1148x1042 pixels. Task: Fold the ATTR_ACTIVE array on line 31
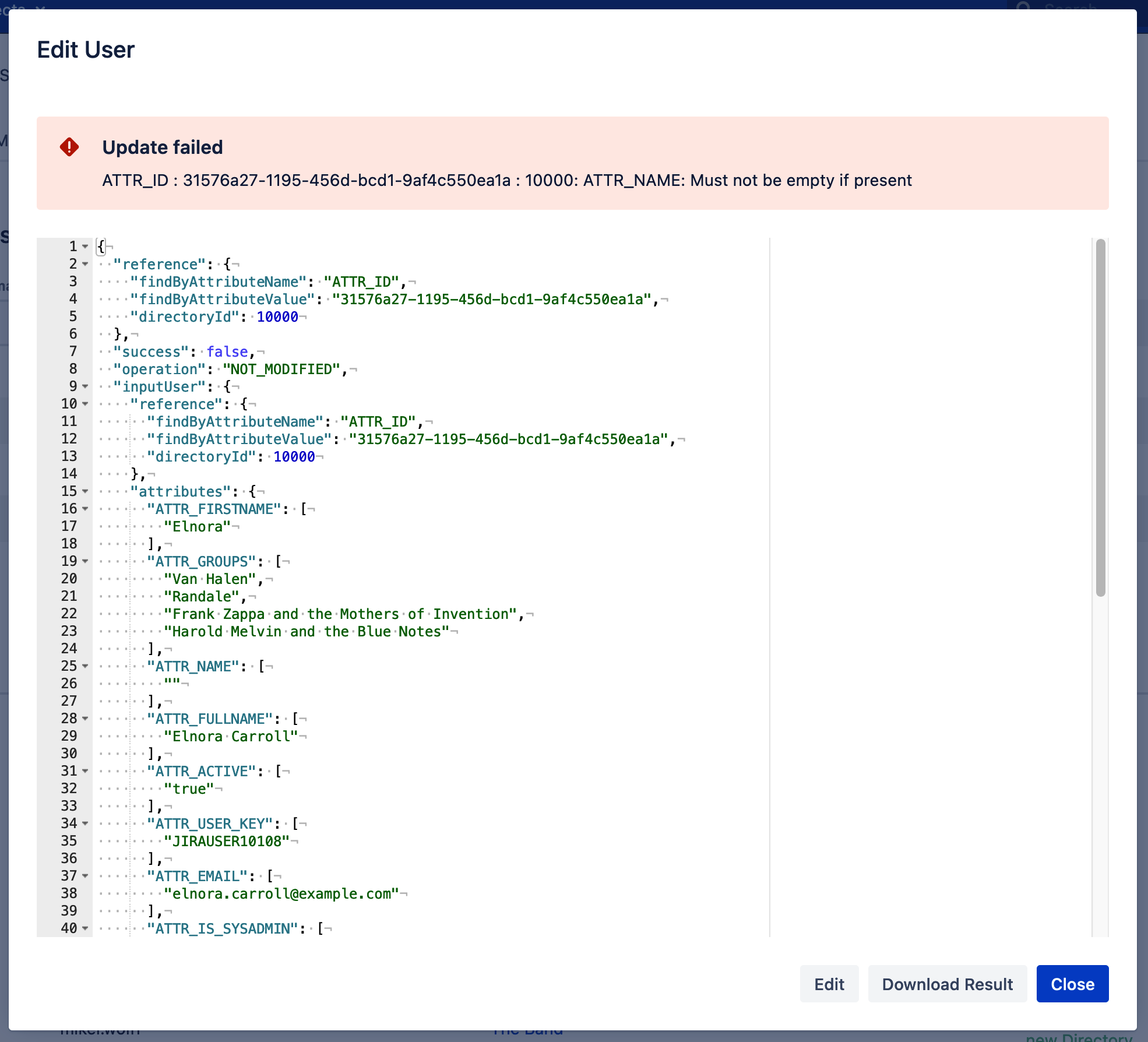85,771
